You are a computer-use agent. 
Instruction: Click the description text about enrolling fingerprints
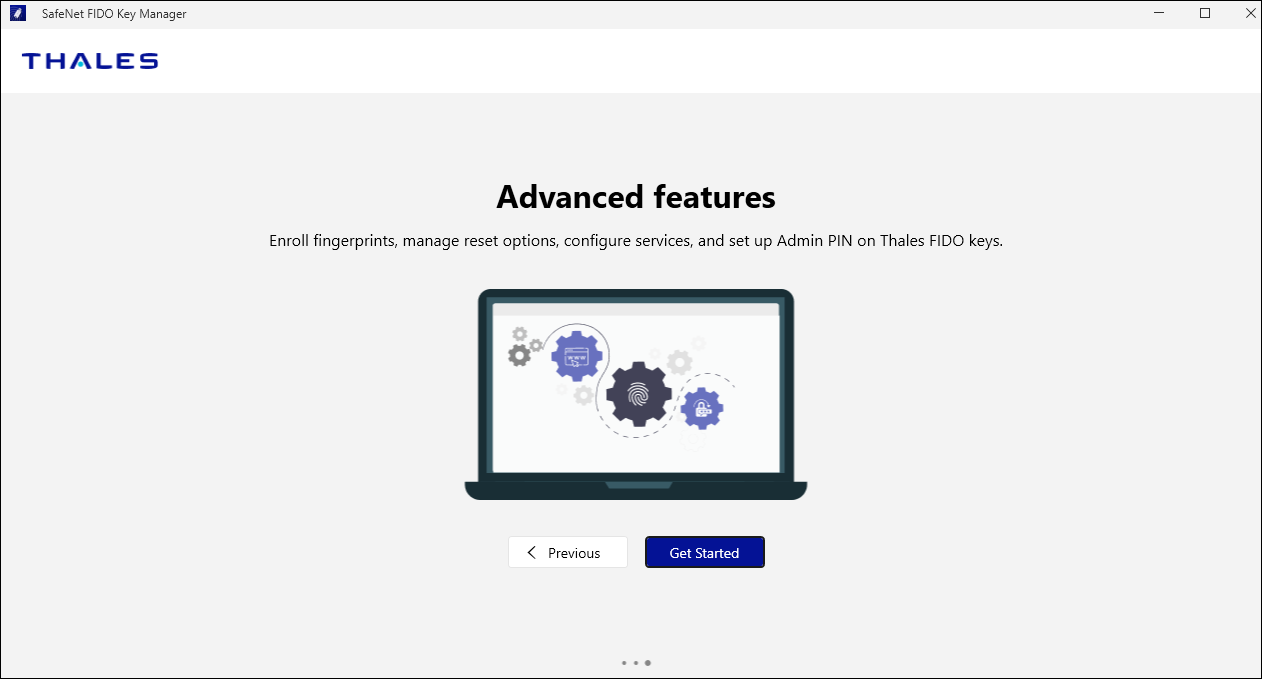click(635, 242)
